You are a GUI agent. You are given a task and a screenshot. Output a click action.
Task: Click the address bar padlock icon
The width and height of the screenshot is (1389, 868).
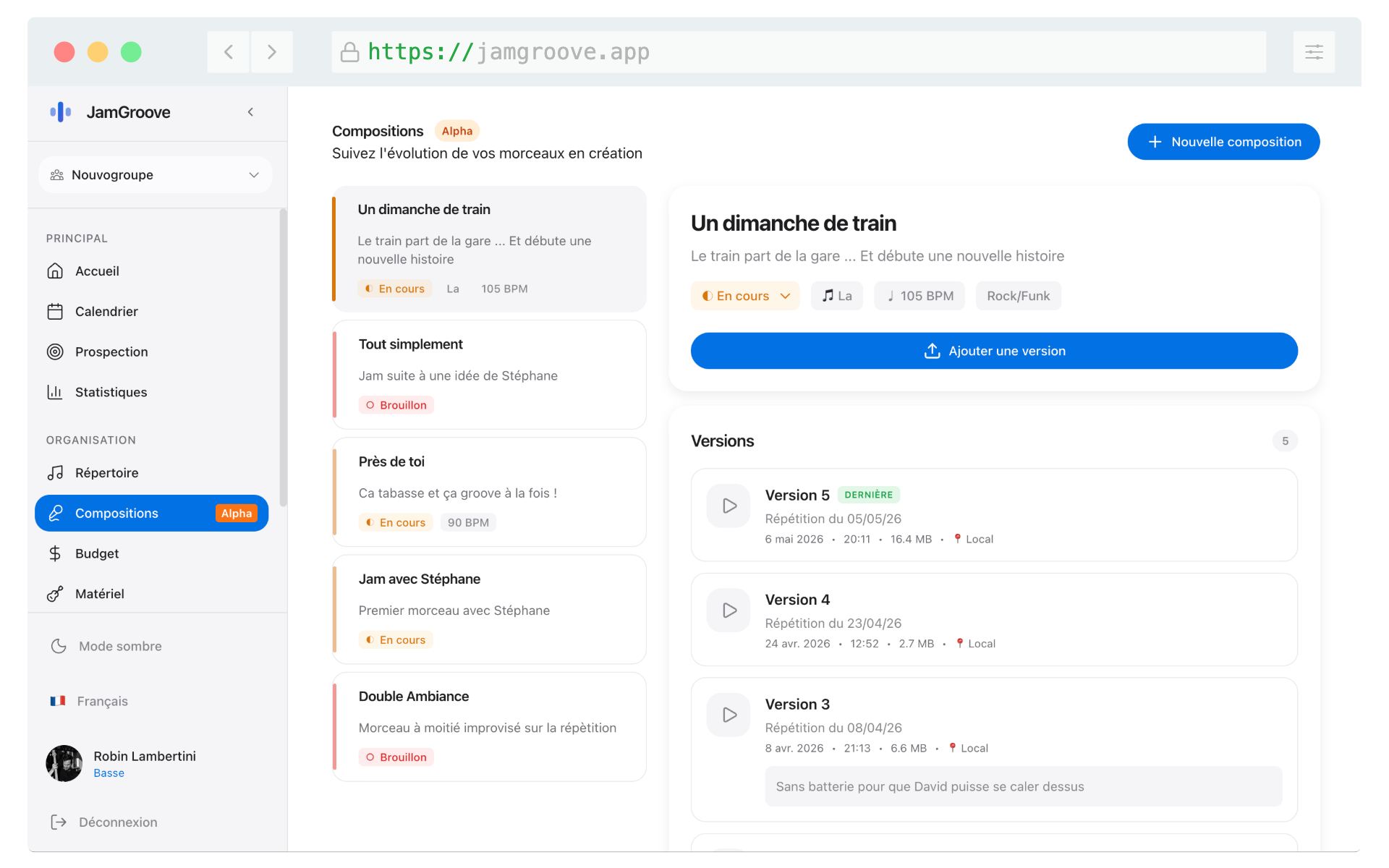350,52
